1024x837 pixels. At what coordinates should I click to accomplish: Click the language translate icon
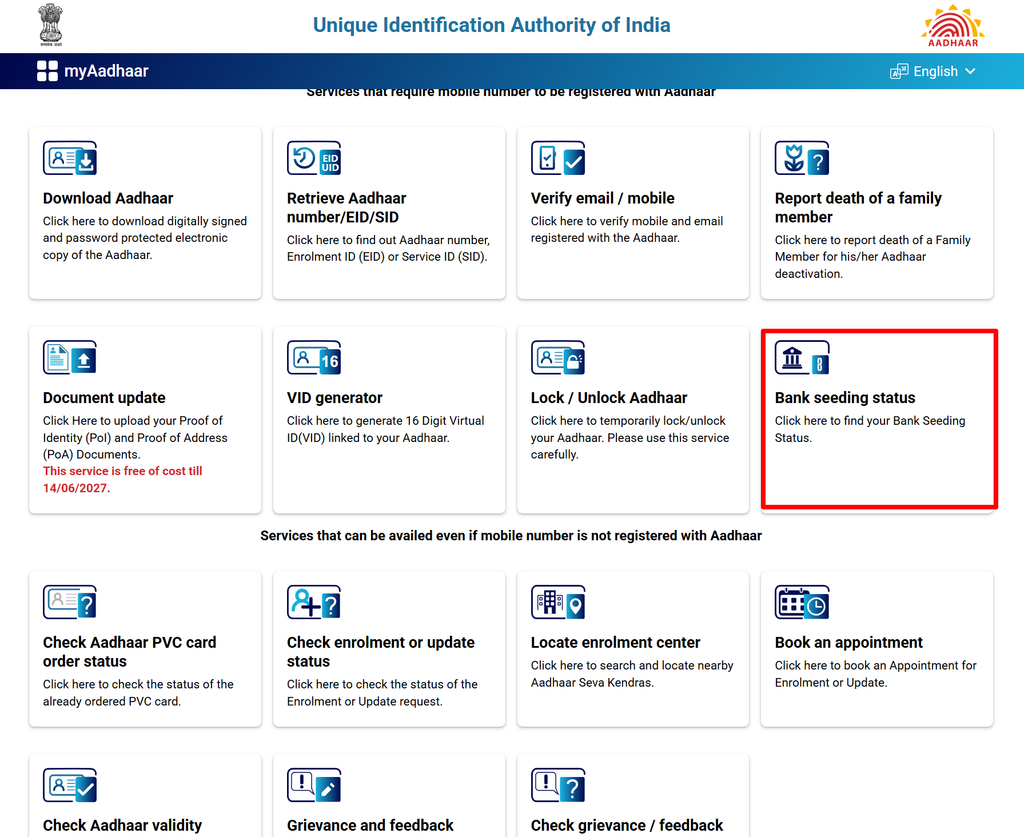click(x=899, y=71)
